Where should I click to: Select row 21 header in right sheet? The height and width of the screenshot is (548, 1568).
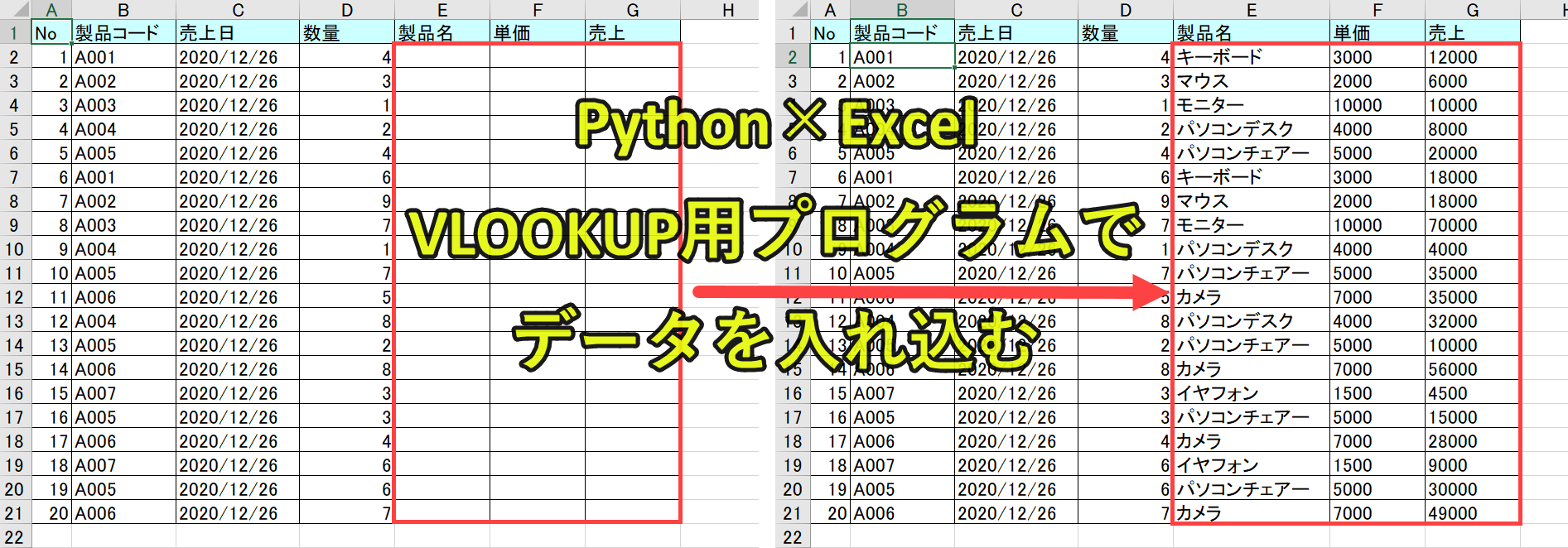pyautogui.click(x=794, y=513)
